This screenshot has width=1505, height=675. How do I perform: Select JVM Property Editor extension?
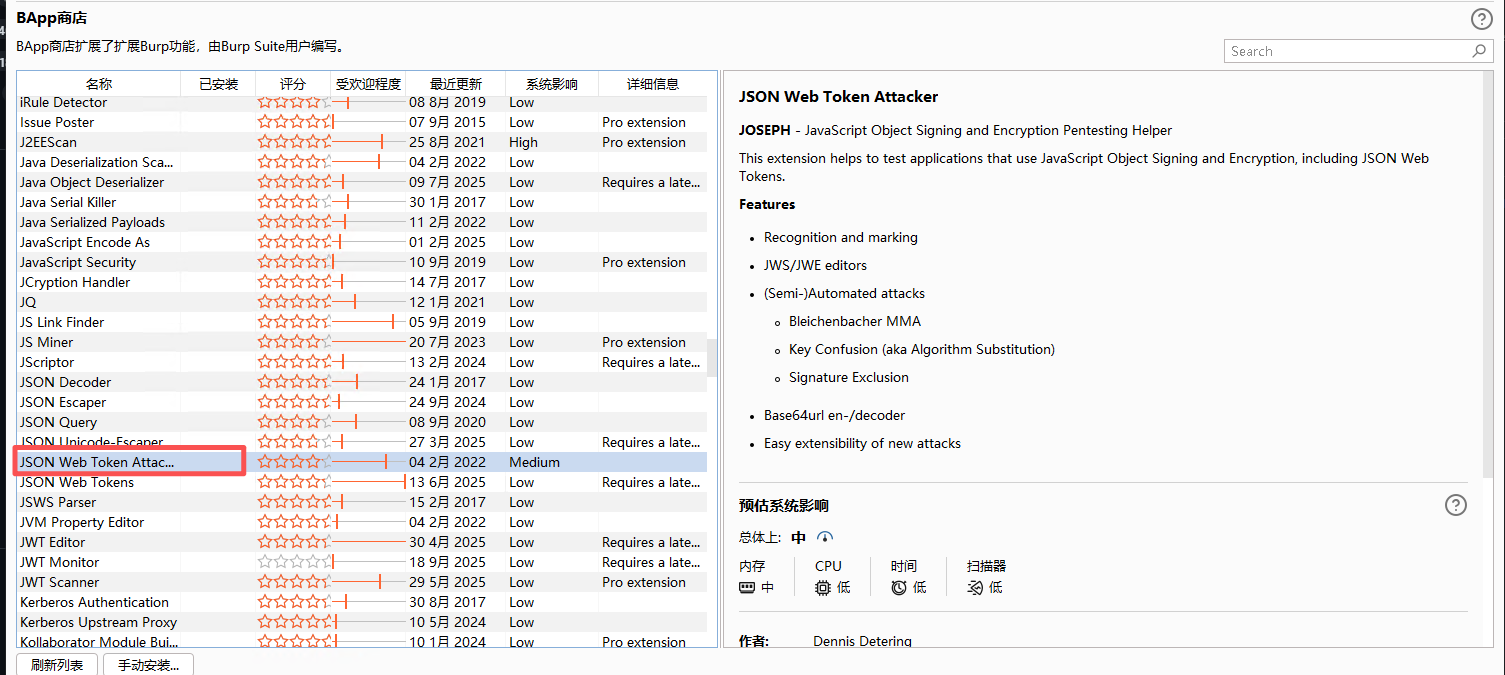coord(362,522)
